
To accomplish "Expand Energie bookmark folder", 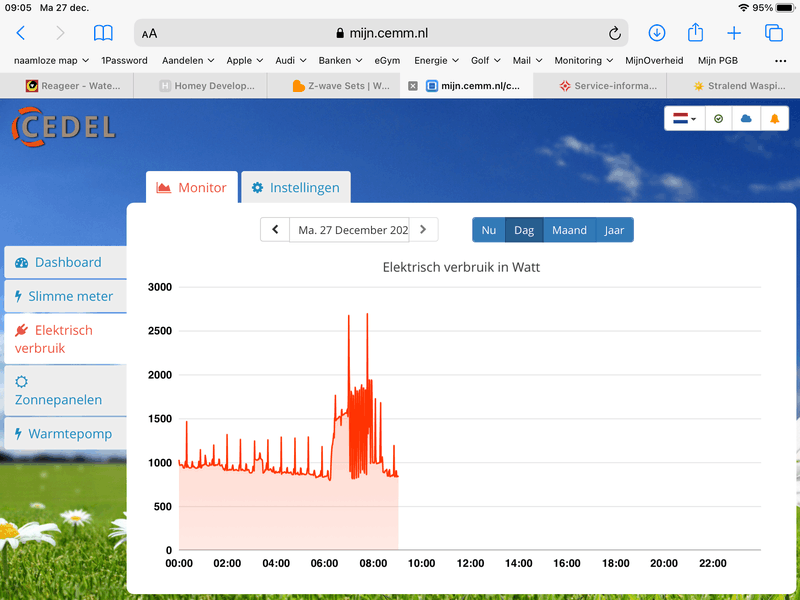I will [x=436, y=60].
